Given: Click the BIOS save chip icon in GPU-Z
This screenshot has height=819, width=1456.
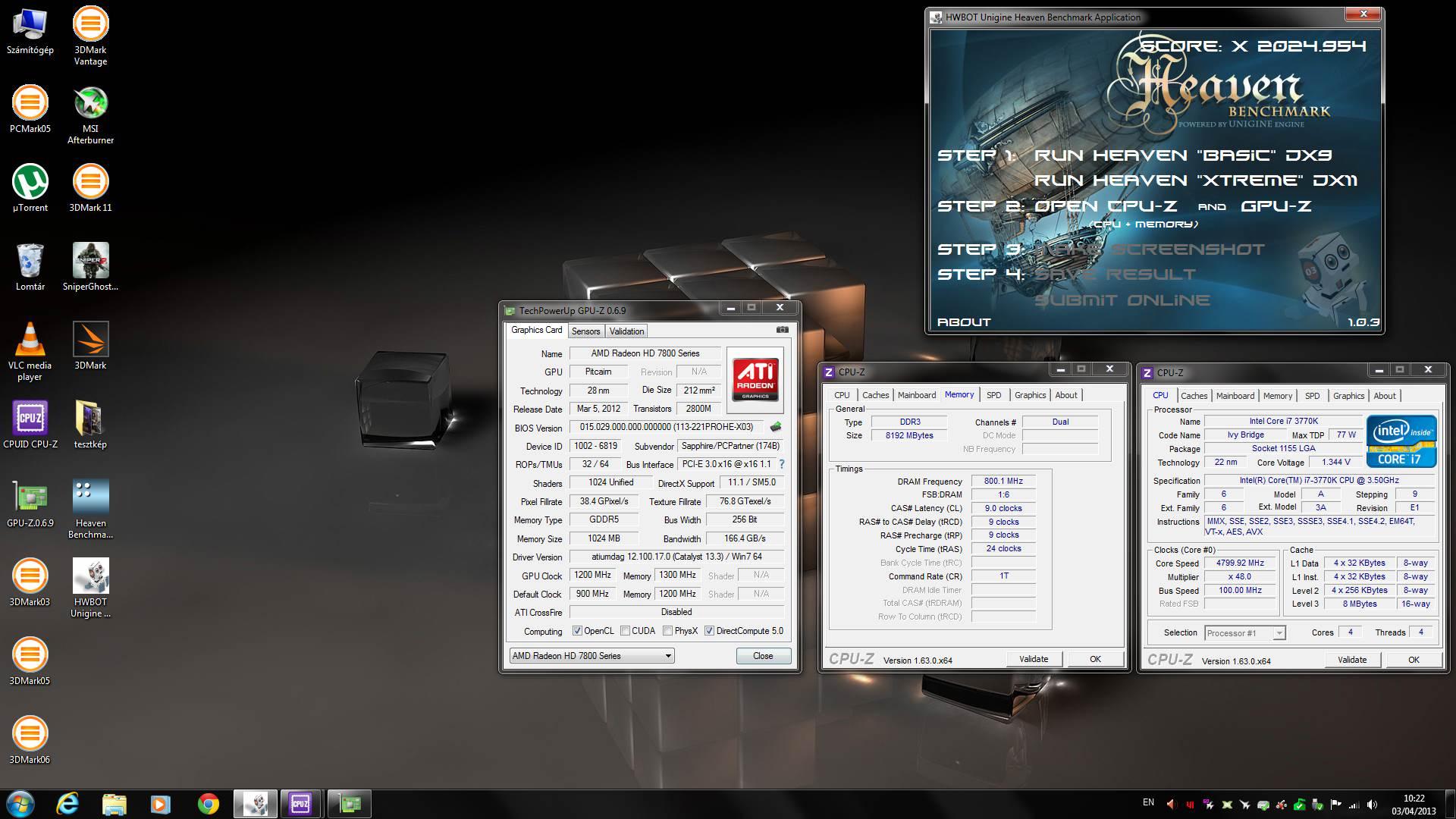Looking at the screenshot, I should point(775,427).
